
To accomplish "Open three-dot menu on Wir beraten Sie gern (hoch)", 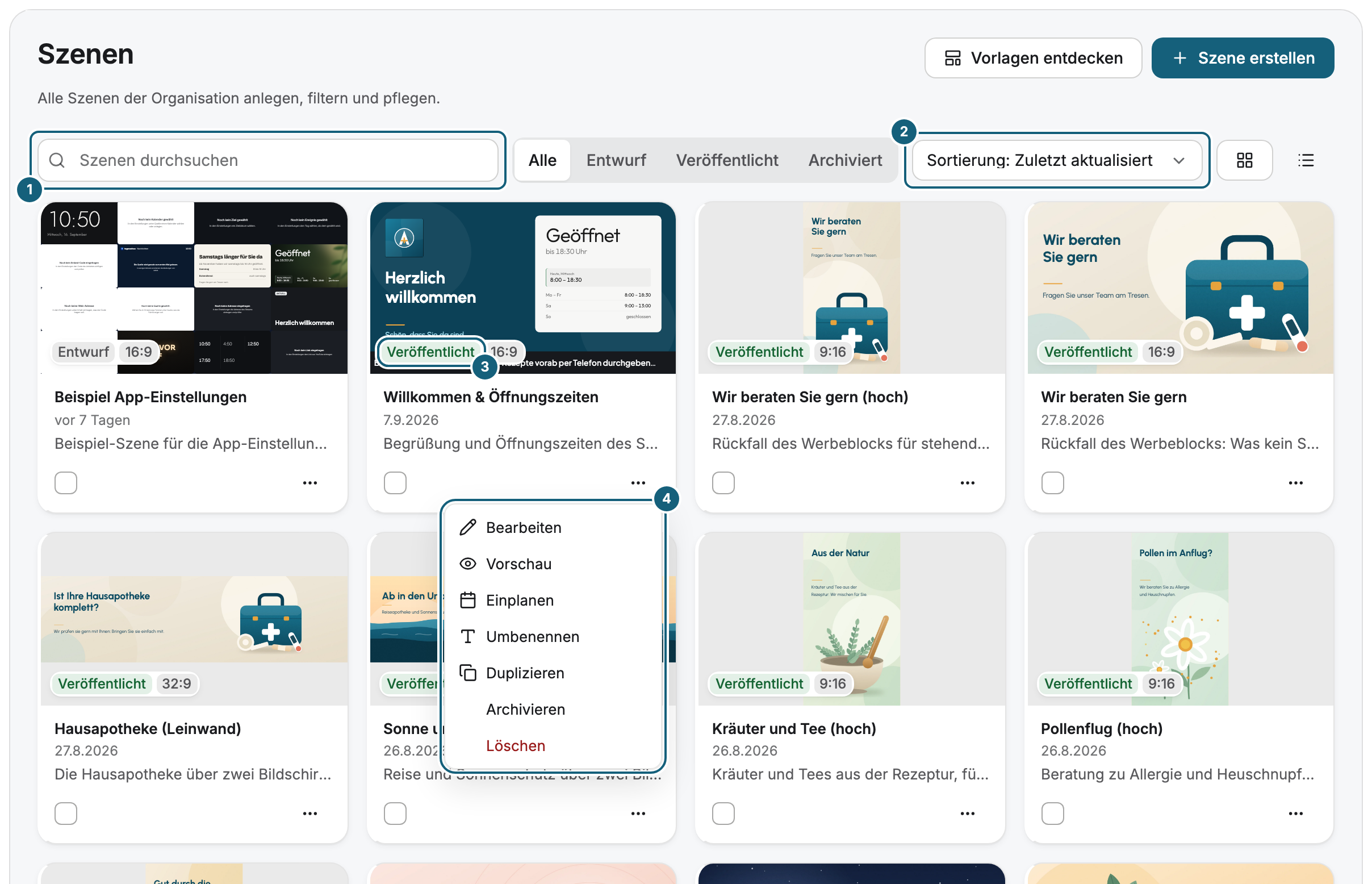I will point(967,483).
